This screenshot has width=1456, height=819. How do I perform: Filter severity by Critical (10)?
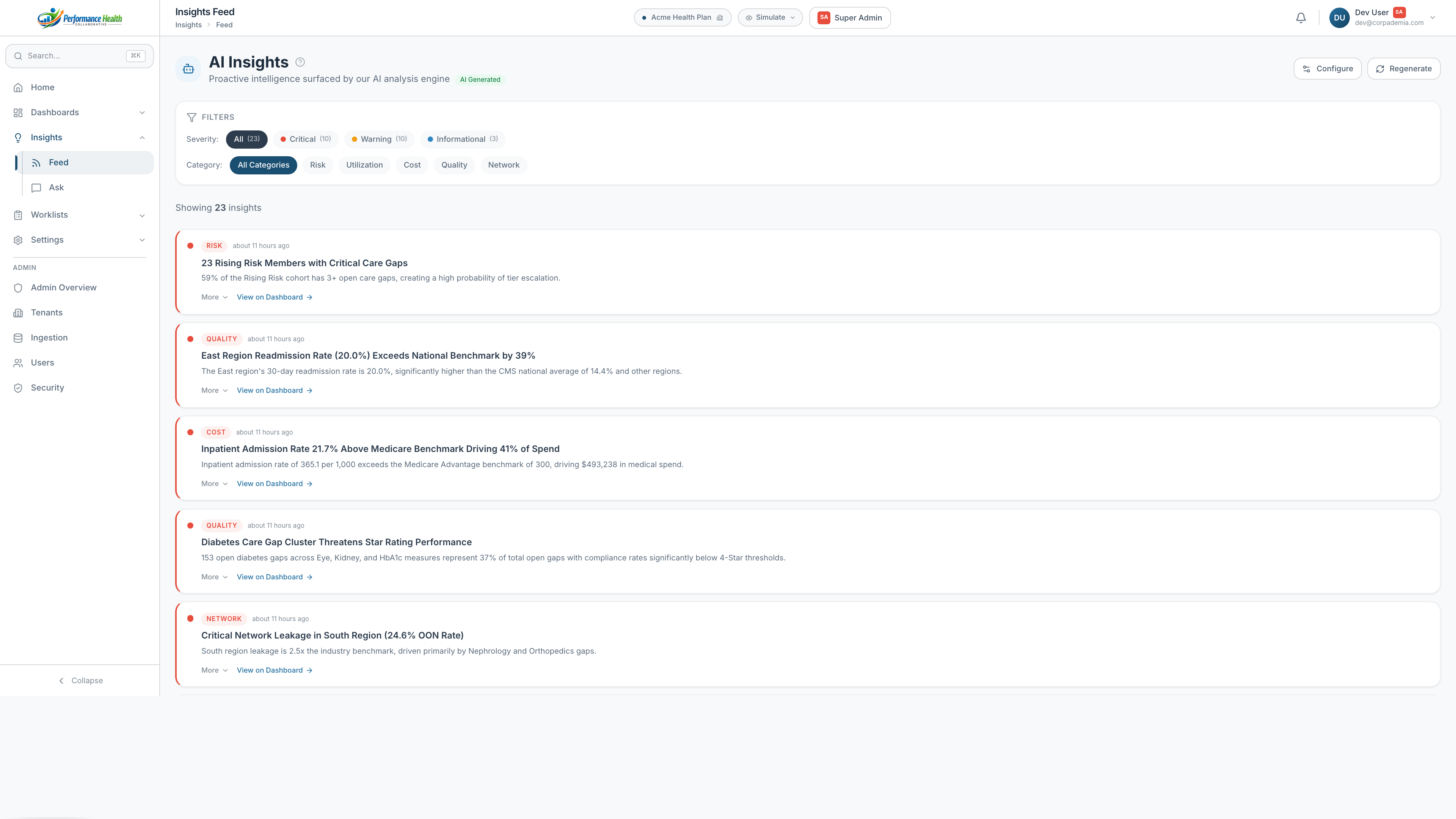click(x=306, y=139)
